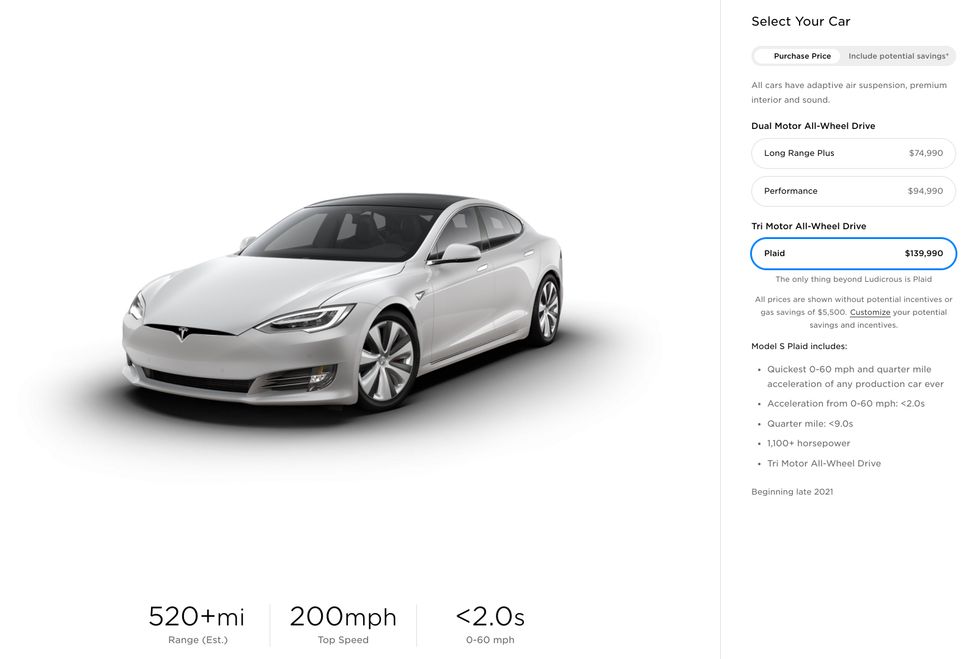The height and width of the screenshot is (659, 980).
Task: Click the $139,990 Plaid price label
Action: pyautogui.click(x=922, y=253)
